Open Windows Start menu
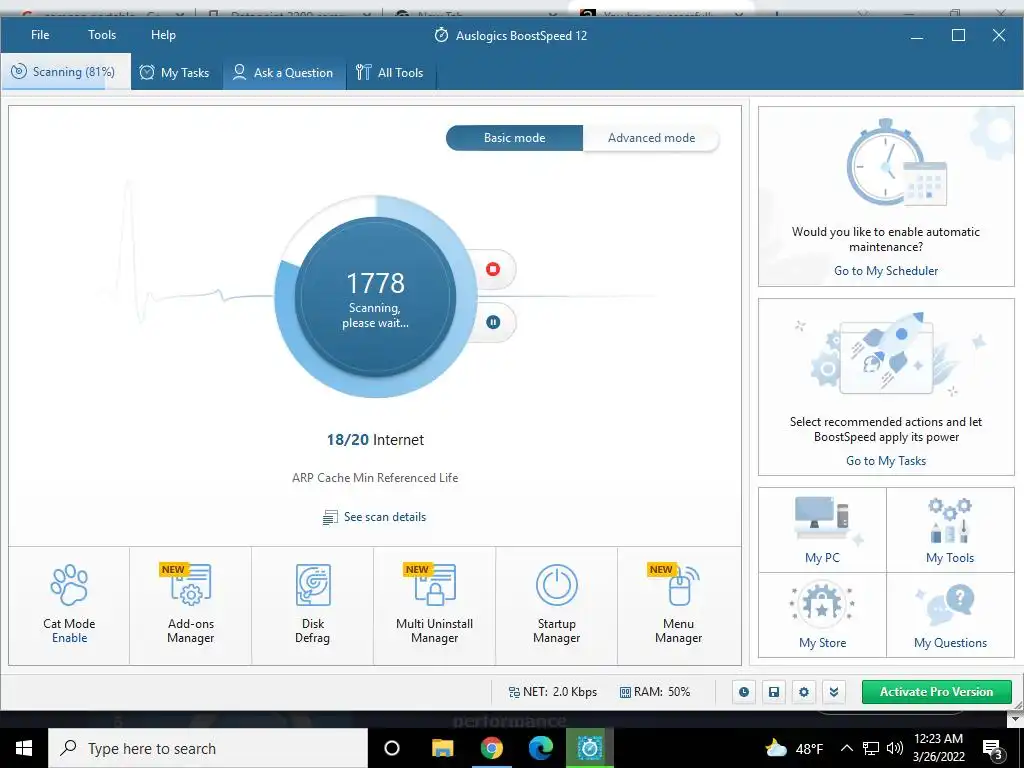This screenshot has width=1024, height=768. [x=24, y=748]
